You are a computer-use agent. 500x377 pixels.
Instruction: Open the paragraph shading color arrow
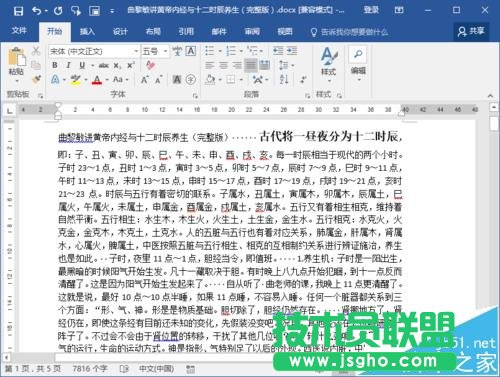point(220,79)
